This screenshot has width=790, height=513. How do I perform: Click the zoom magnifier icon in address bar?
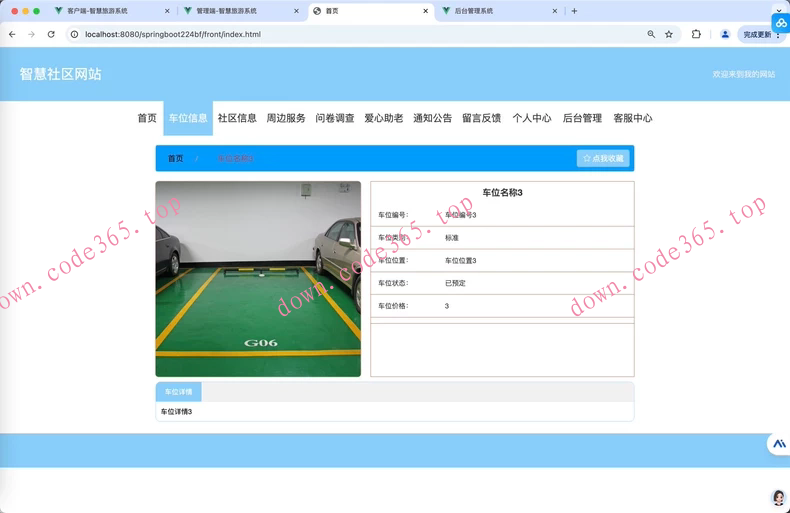click(x=651, y=34)
